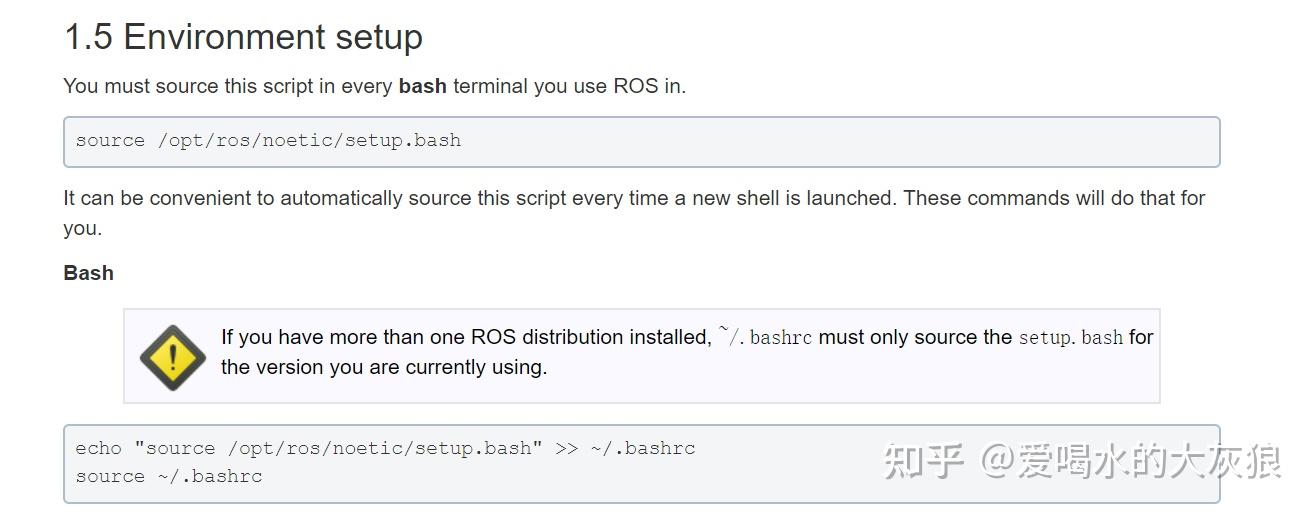The width and height of the screenshot is (1315, 515).
Task: Click the /opt/ros/noetic/setup.bash path in first code block
Action: point(309,140)
